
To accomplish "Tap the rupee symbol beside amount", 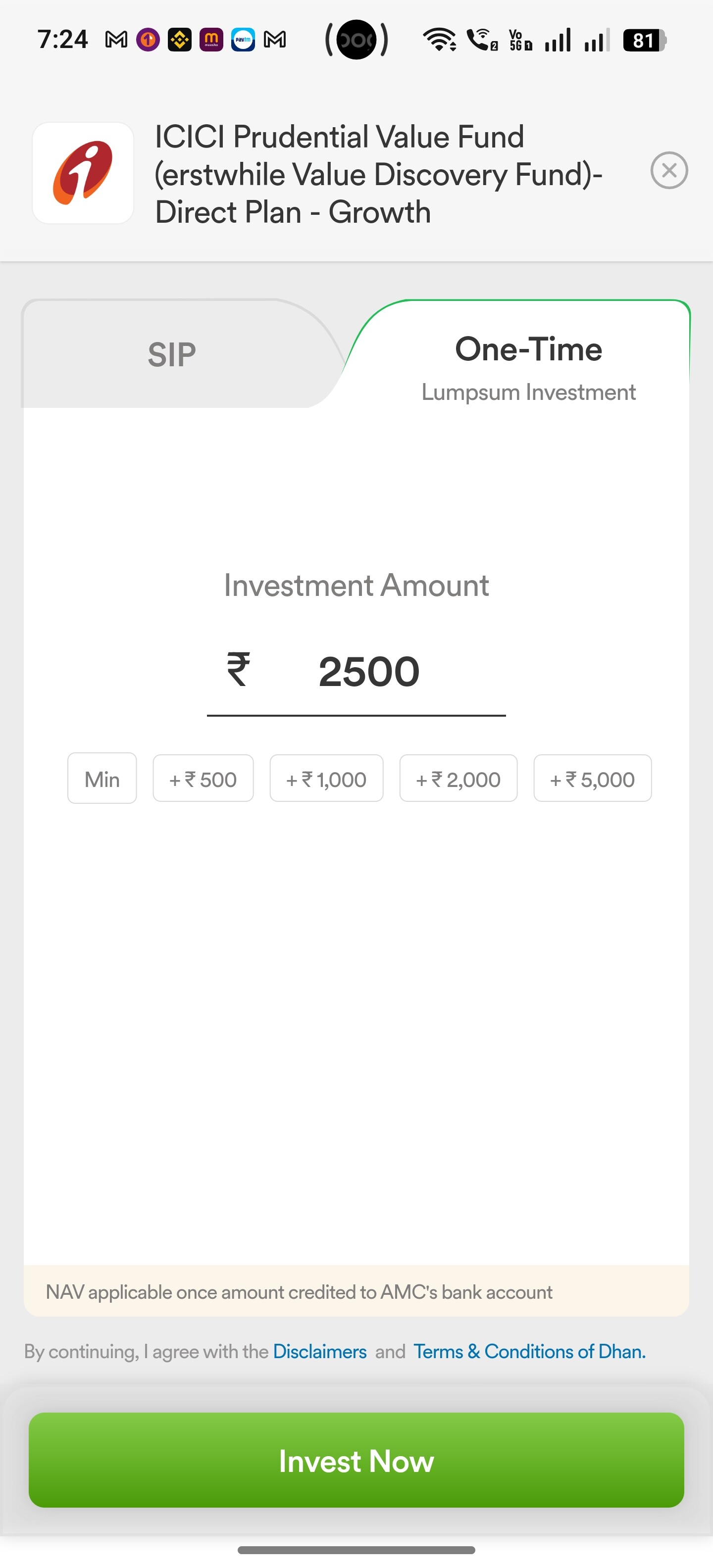I will pyautogui.click(x=238, y=670).
